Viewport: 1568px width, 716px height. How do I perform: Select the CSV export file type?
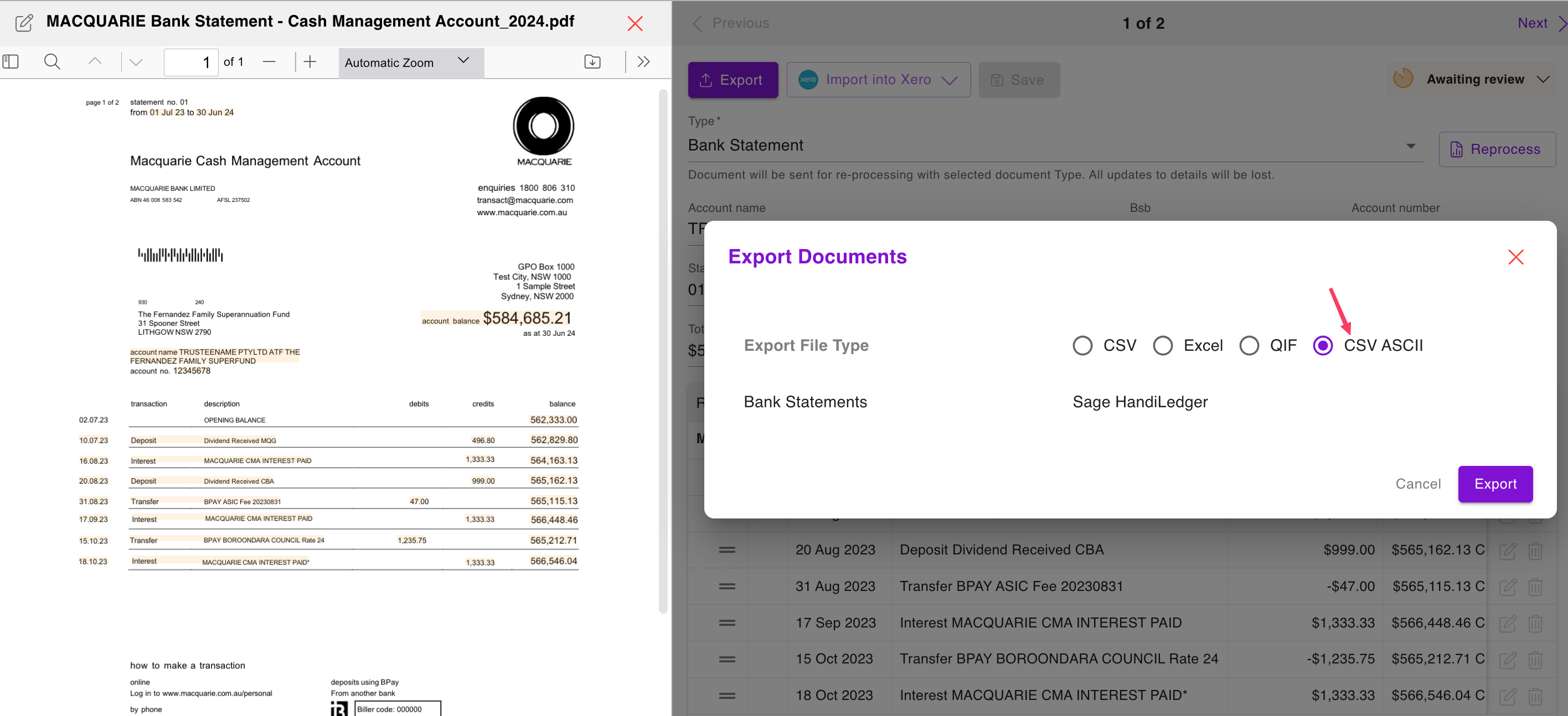click(1082, 345)
